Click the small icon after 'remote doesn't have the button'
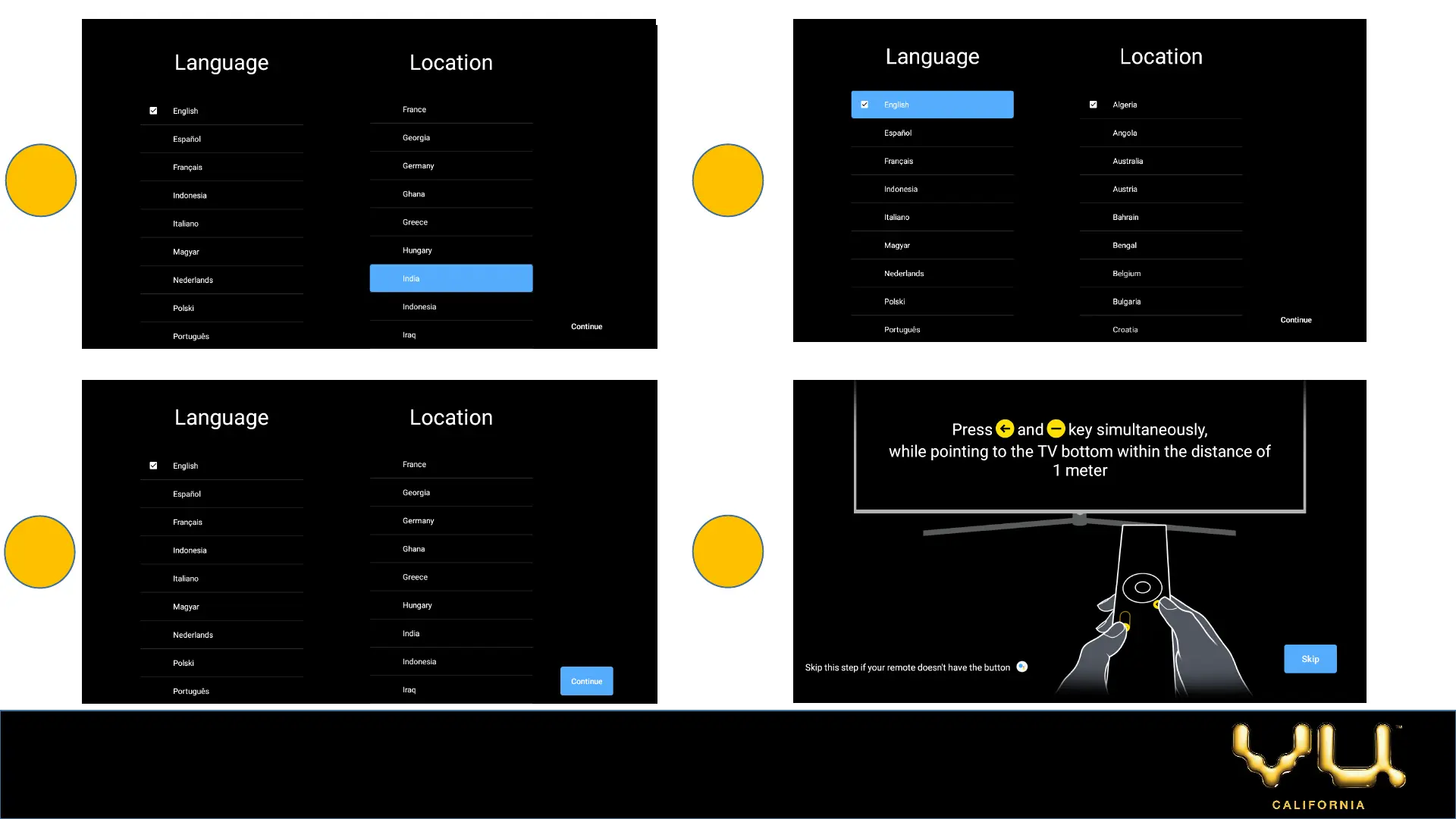This screenshot has width=1456, height=819. pos(1022,667)
